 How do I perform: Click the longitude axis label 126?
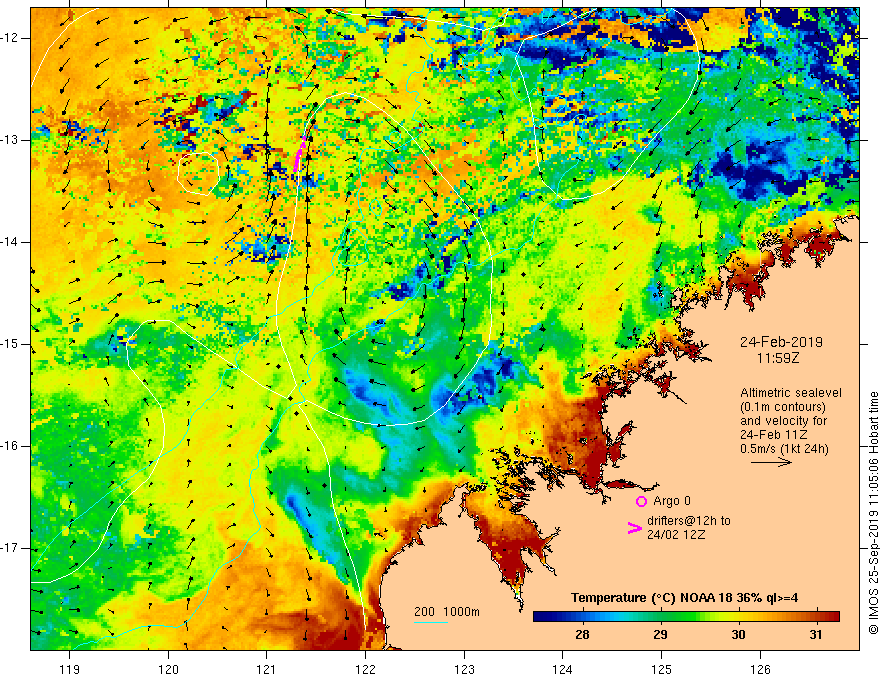tap(760, 669)
